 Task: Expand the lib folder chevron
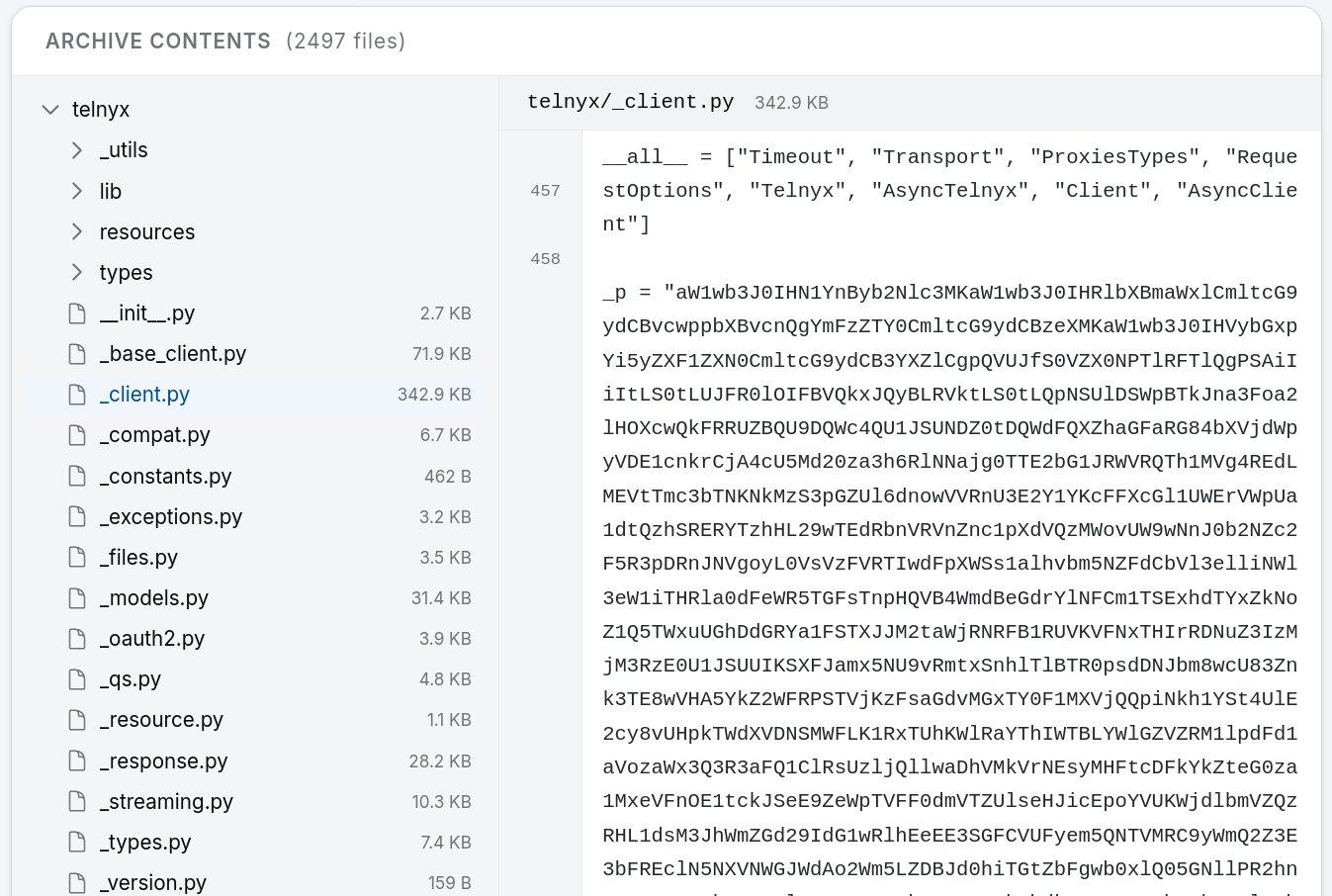pyautogui.click(x=77, y=191)
